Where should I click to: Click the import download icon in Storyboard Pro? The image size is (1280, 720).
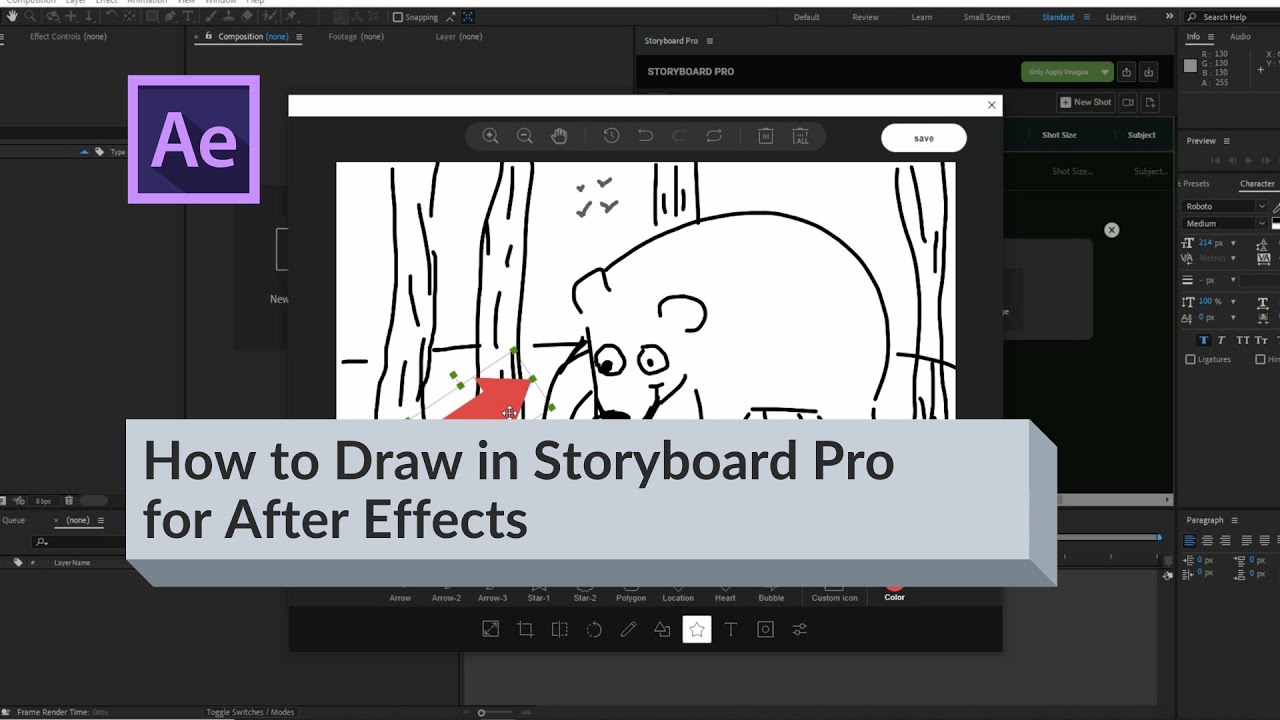point(1149,72)
